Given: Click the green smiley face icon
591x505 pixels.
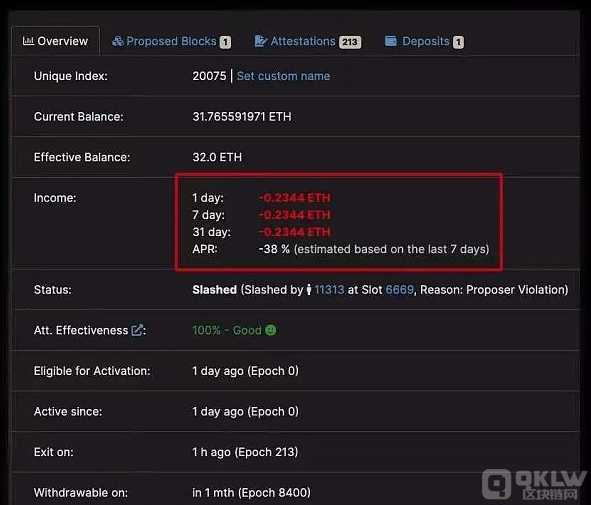Looking at the screenshot, I should (271, 330).
